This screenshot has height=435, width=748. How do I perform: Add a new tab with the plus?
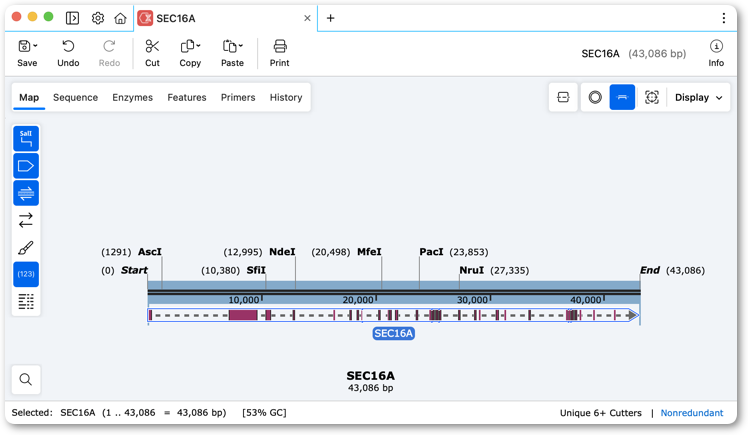click(330, 18)
